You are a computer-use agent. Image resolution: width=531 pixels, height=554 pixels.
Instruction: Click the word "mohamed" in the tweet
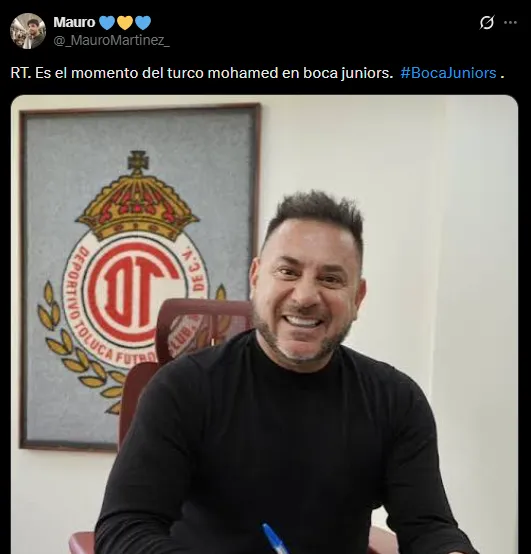(243, 73)
